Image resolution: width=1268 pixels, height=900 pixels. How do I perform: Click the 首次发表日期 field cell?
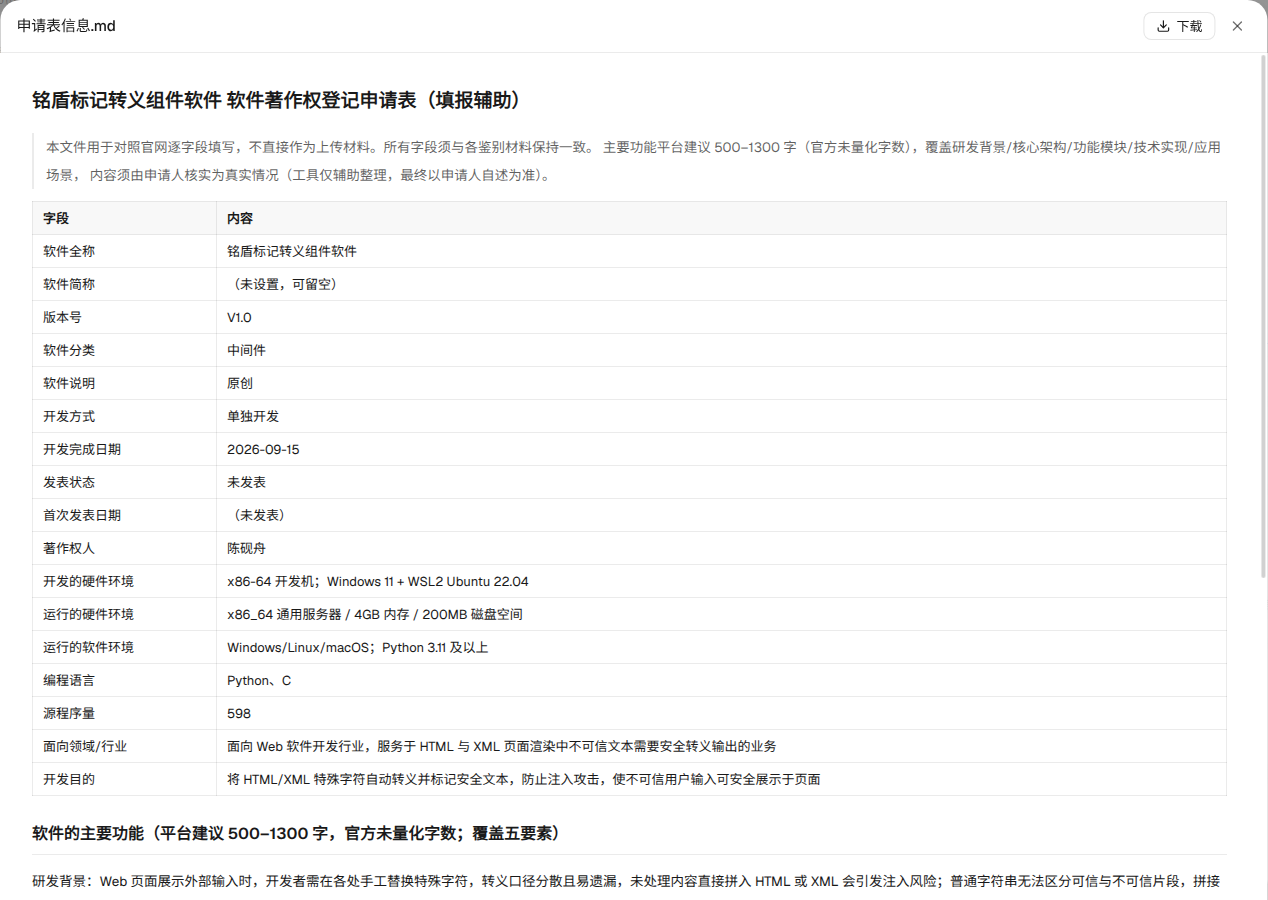124,515
